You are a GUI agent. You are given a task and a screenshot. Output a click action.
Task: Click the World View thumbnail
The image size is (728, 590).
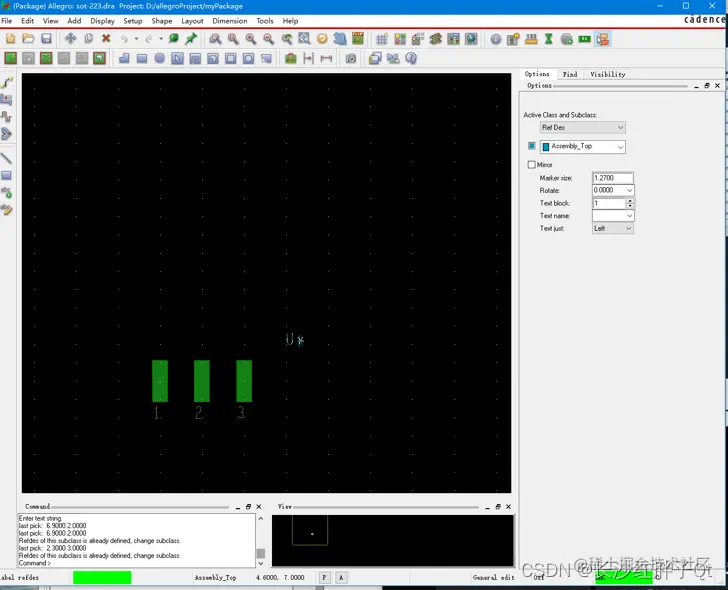click(393, 540)
